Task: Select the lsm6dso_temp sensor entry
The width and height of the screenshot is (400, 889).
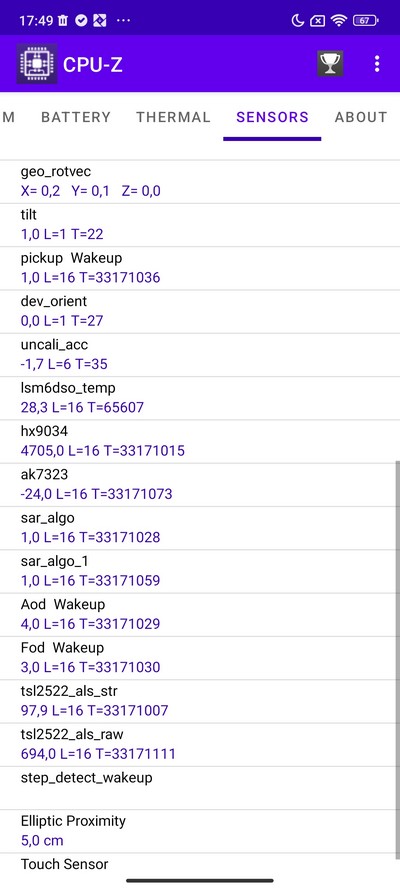Action: pos(200,398)
